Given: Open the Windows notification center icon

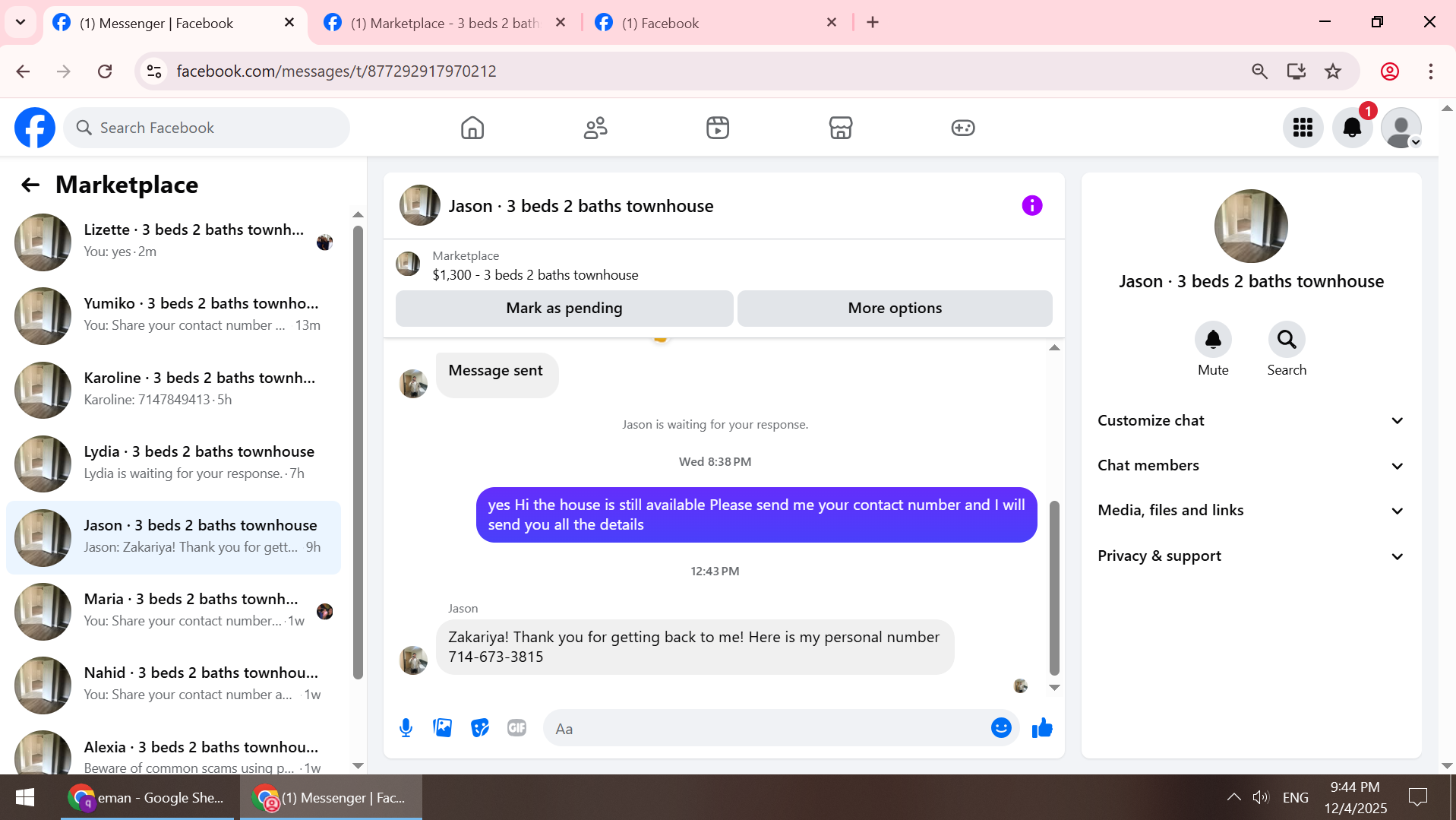Looking at the screenshot, I should pyautogui.click(x=1417, y=797).
